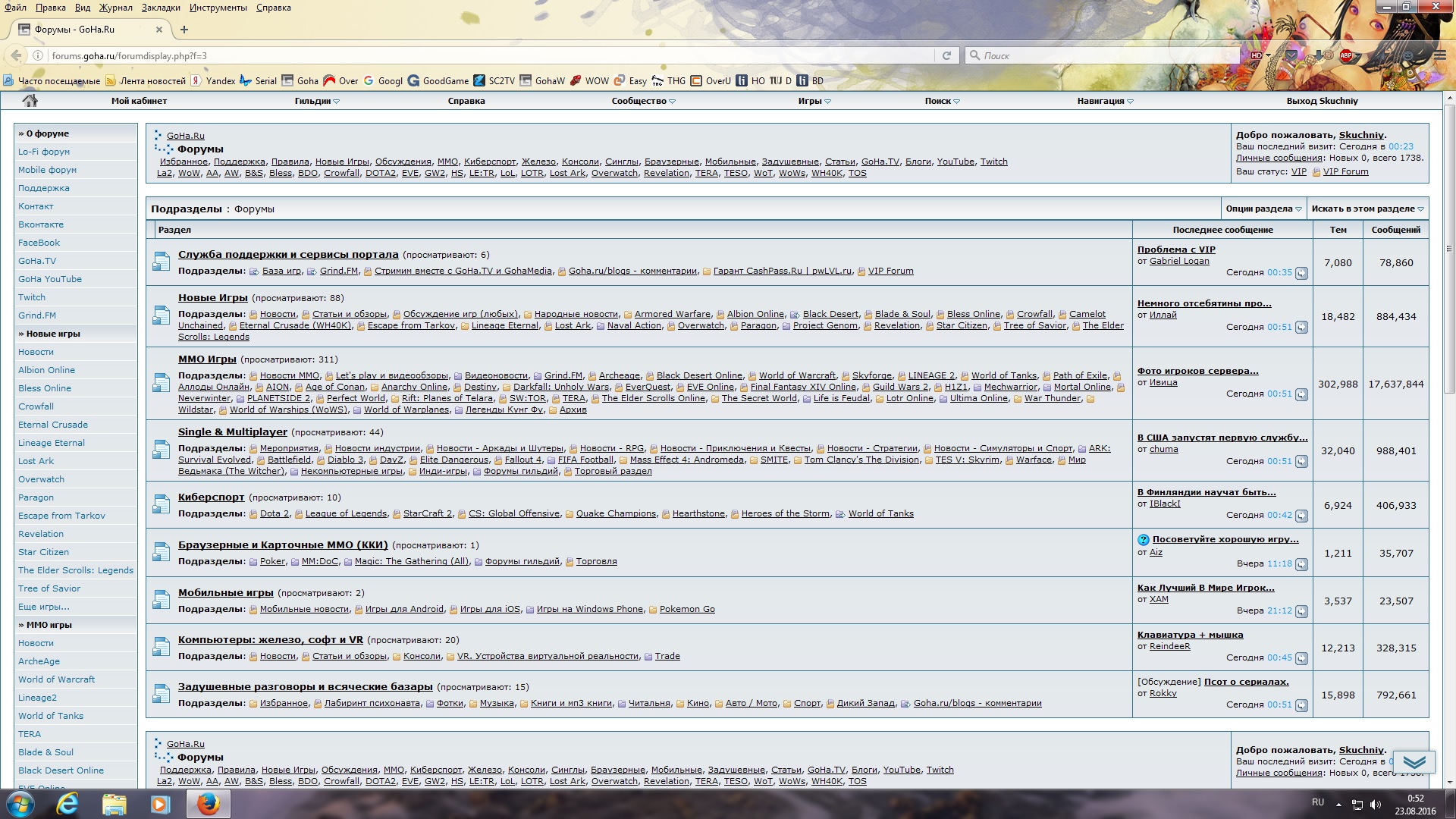Viewport: 1456px width, 819px height.
Task: Close the 'Форумы - GoHa.Ru' tab
Action: pyautogui.click(x=159, y=30)
